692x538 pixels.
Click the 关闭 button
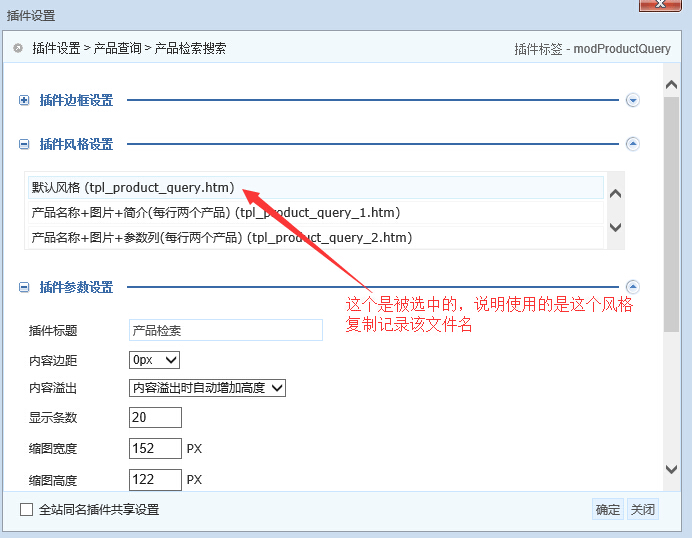643,510
